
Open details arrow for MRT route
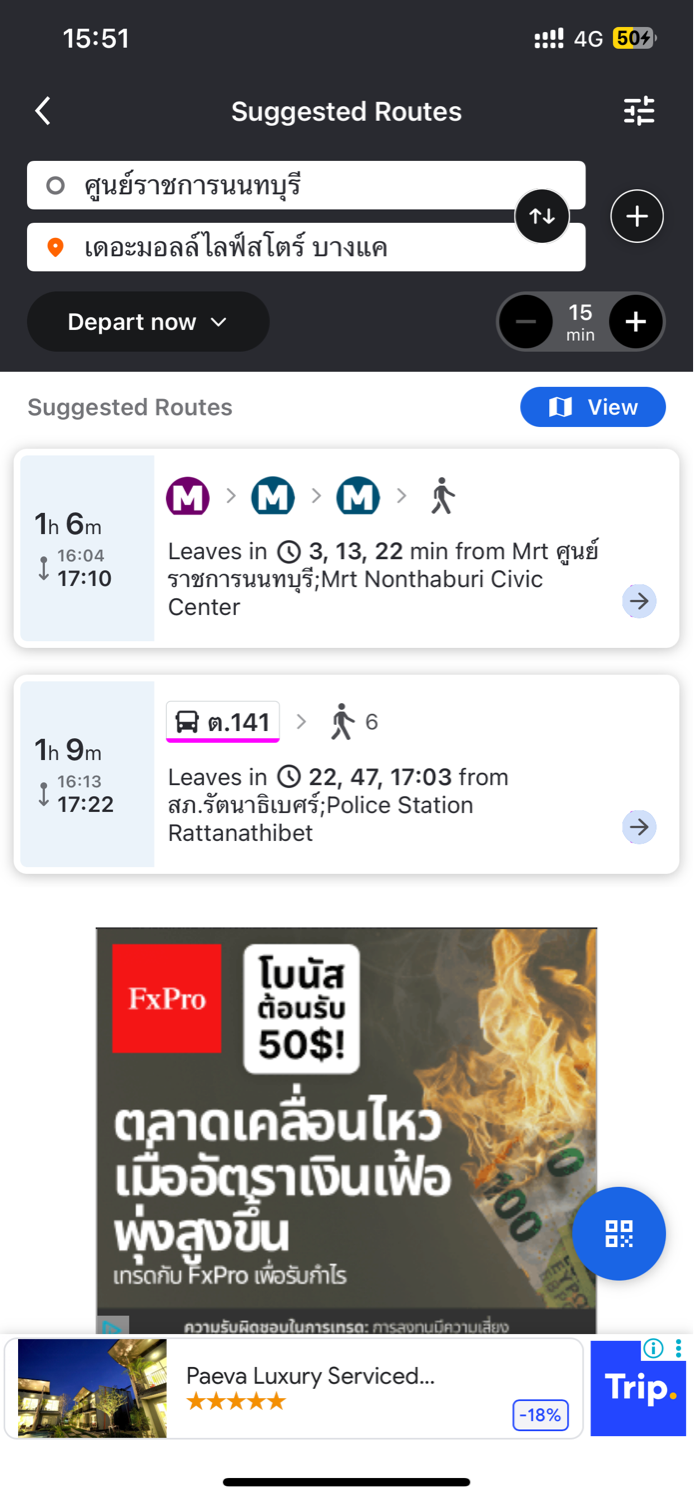[639, 601]
